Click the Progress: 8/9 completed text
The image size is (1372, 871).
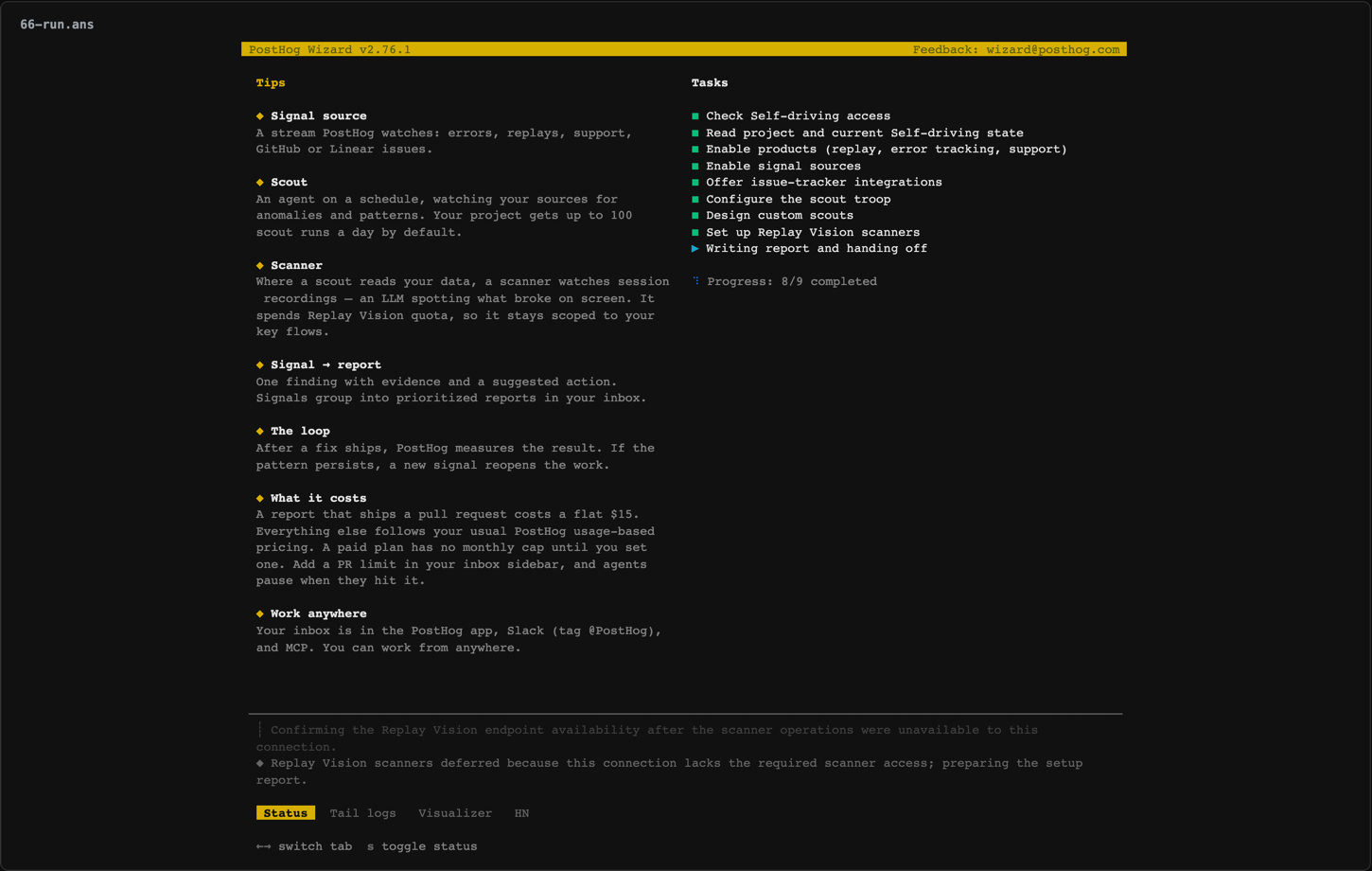792,282
